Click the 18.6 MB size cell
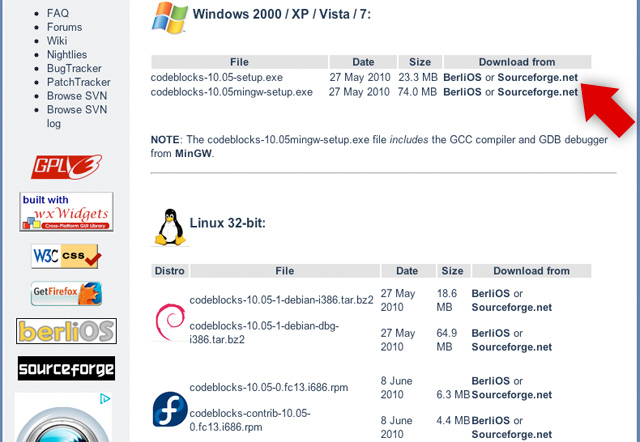 (447, 300)
